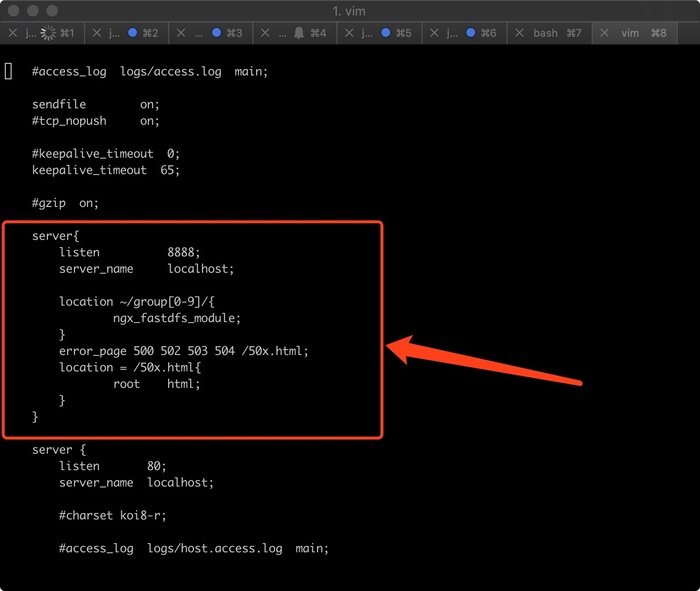Click 'error_page 500 502 503 504 /50x.html;'
Image resolution: width=700 pixels, height=591 pixels.
point(183,351)
